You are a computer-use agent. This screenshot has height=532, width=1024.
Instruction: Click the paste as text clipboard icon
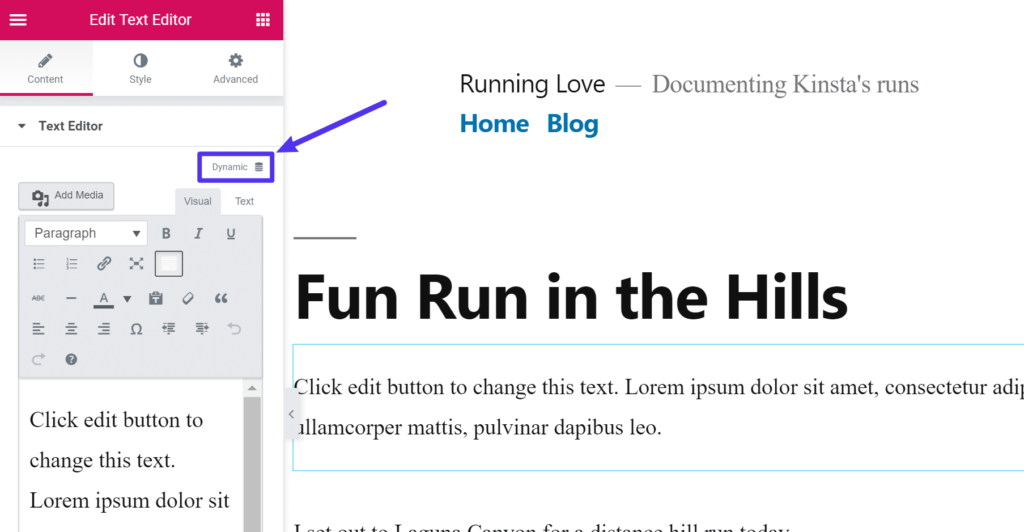156,298
